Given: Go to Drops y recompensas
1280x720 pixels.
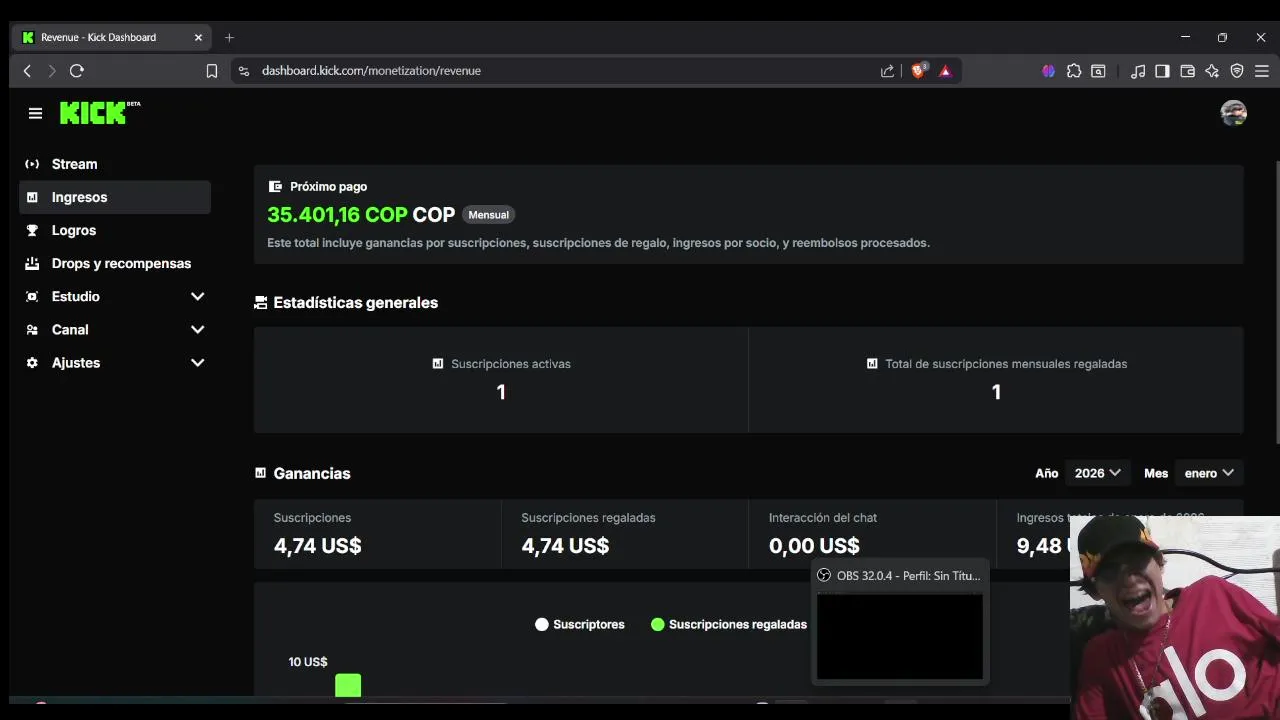Looking at the screenshot, I should click(114, 263).
